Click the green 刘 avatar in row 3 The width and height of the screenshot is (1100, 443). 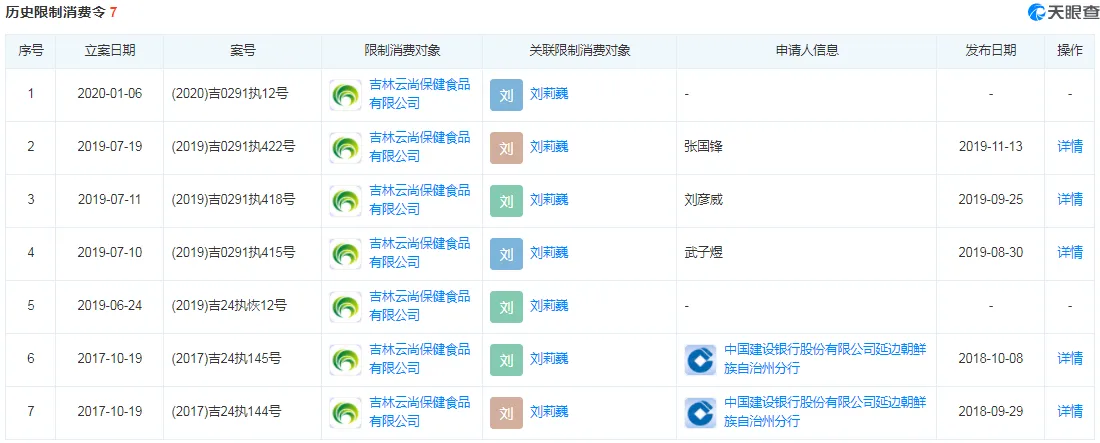[507, 201]
